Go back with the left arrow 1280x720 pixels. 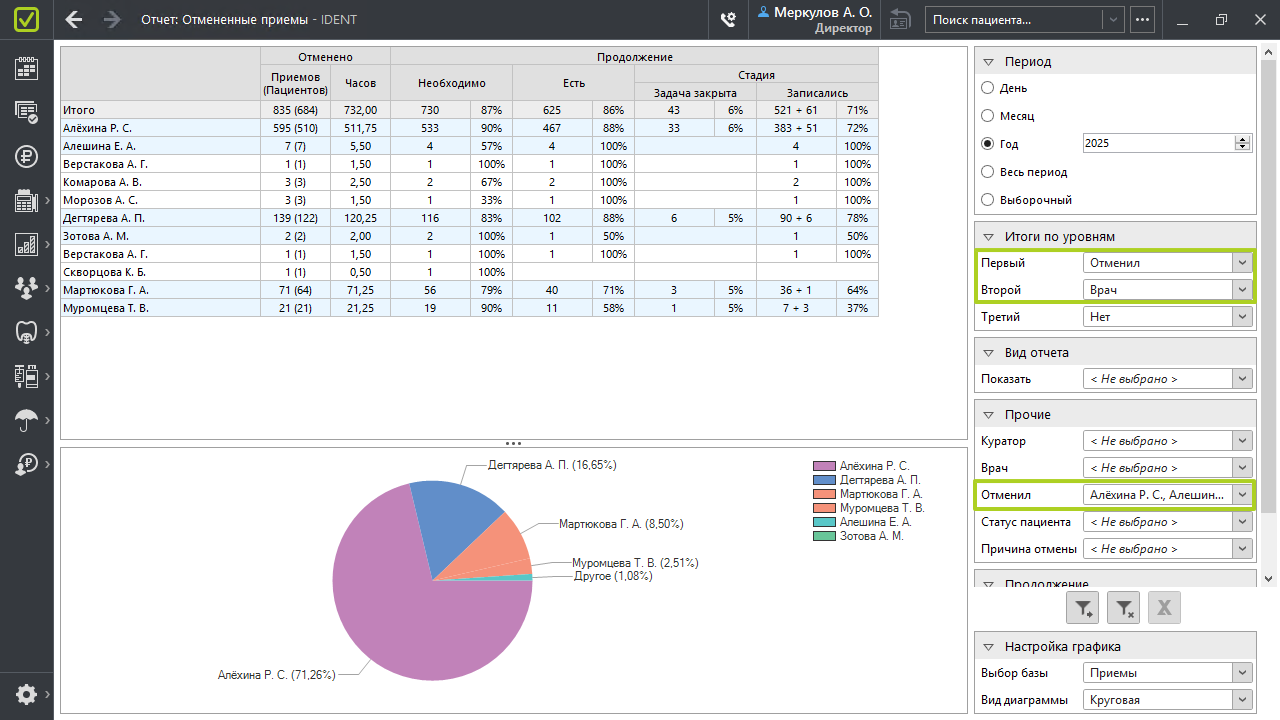click(x=73, y=19)
